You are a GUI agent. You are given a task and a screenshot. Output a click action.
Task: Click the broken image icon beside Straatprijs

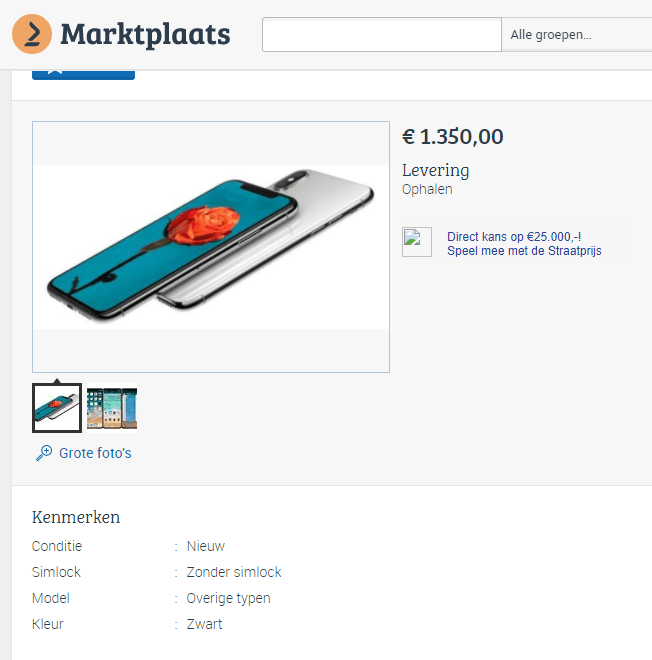point(417,242)
